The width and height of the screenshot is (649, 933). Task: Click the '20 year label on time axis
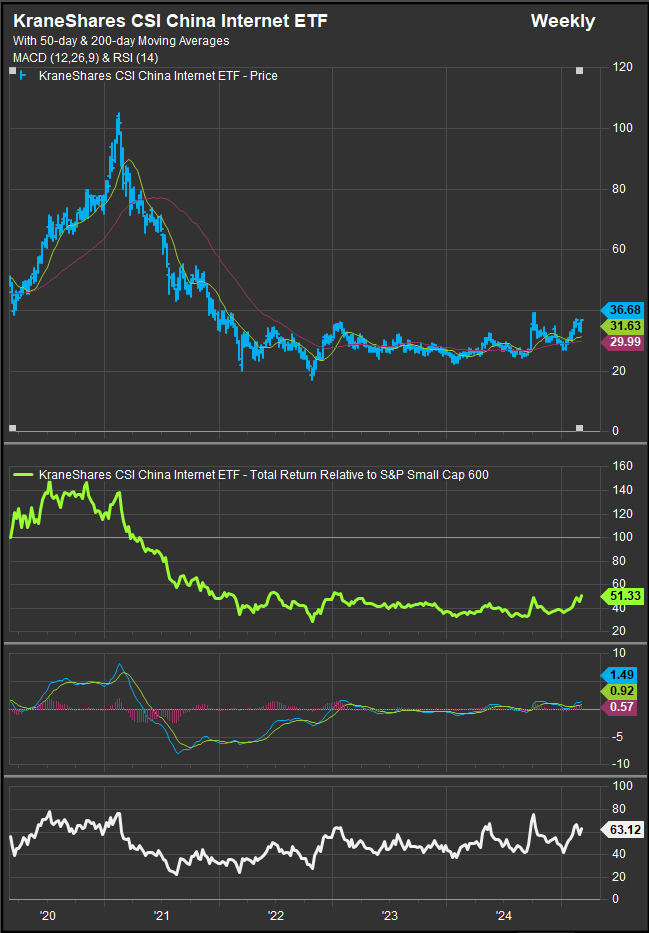click(x=48, y=914)
